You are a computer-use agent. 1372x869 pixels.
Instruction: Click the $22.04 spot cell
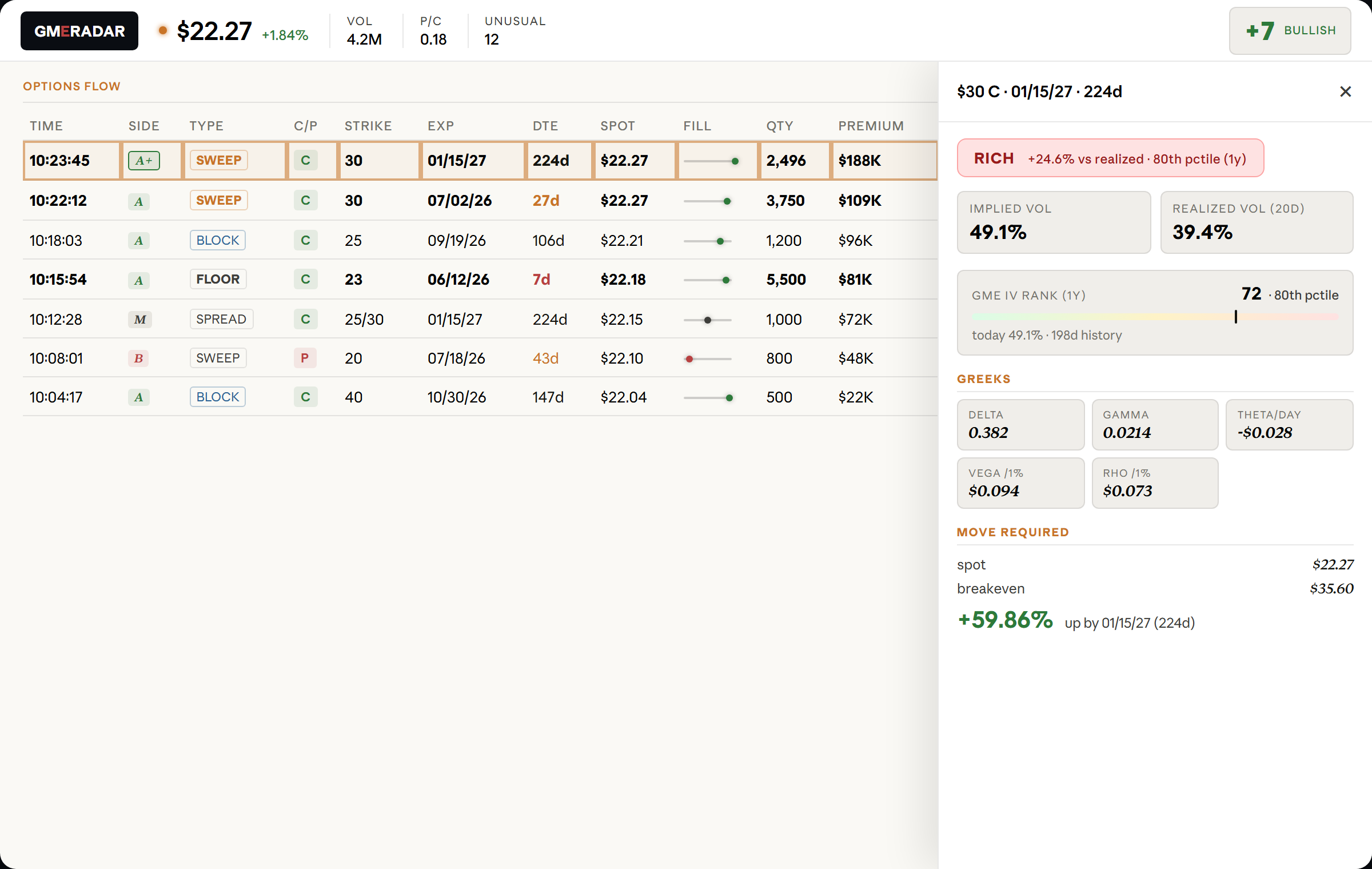pyautogui.click(x=624, y=397)
